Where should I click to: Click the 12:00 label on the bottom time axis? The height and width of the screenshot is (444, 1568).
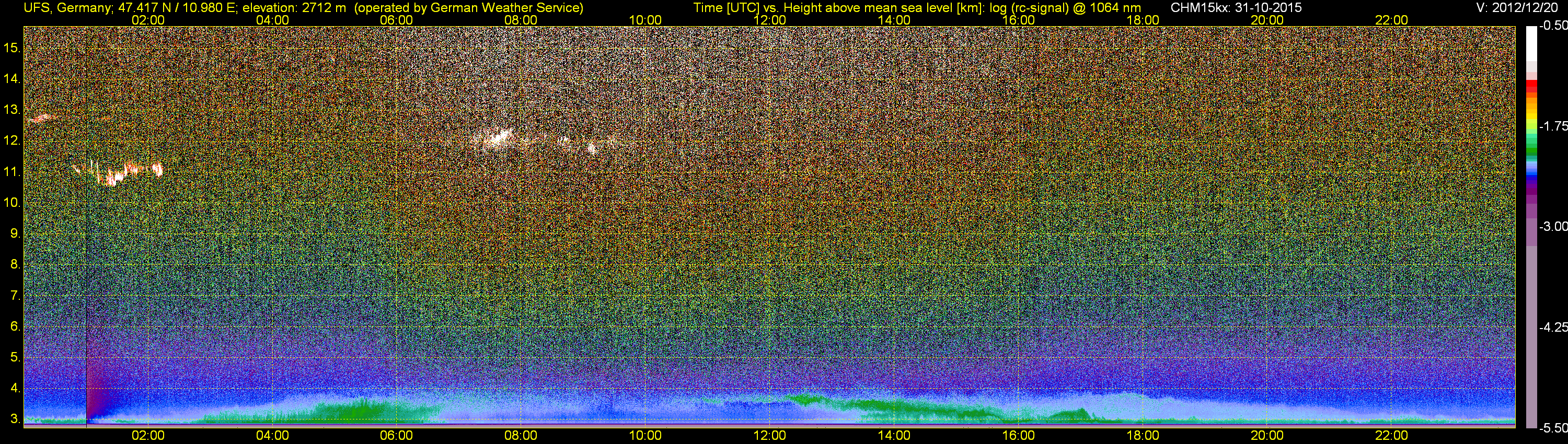pyautogui.click(x=769, y=436)
